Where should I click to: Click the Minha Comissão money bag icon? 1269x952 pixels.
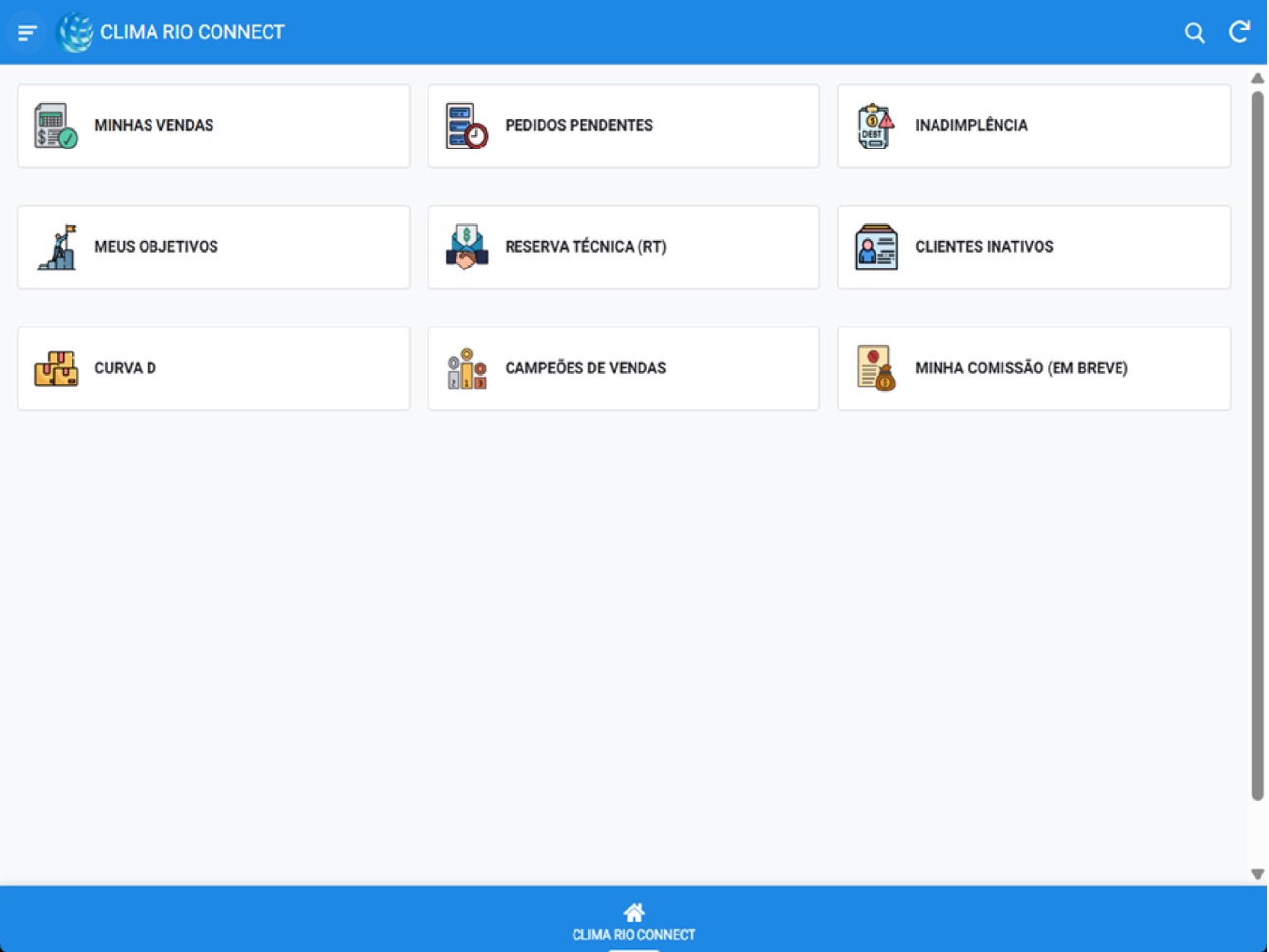pyautogui.click(x=876, y=369)
